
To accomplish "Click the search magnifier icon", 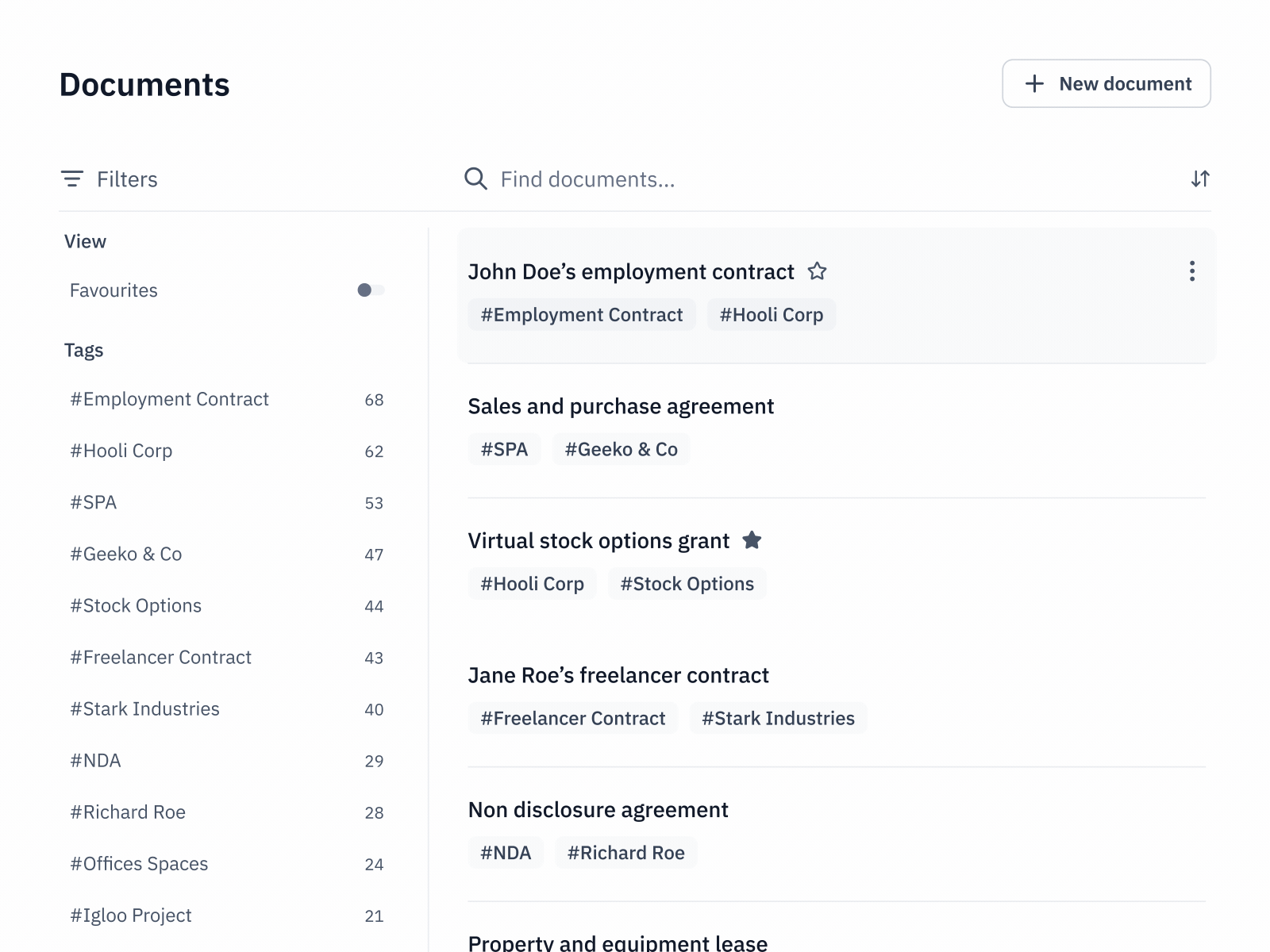I will [x=475, y=179].
